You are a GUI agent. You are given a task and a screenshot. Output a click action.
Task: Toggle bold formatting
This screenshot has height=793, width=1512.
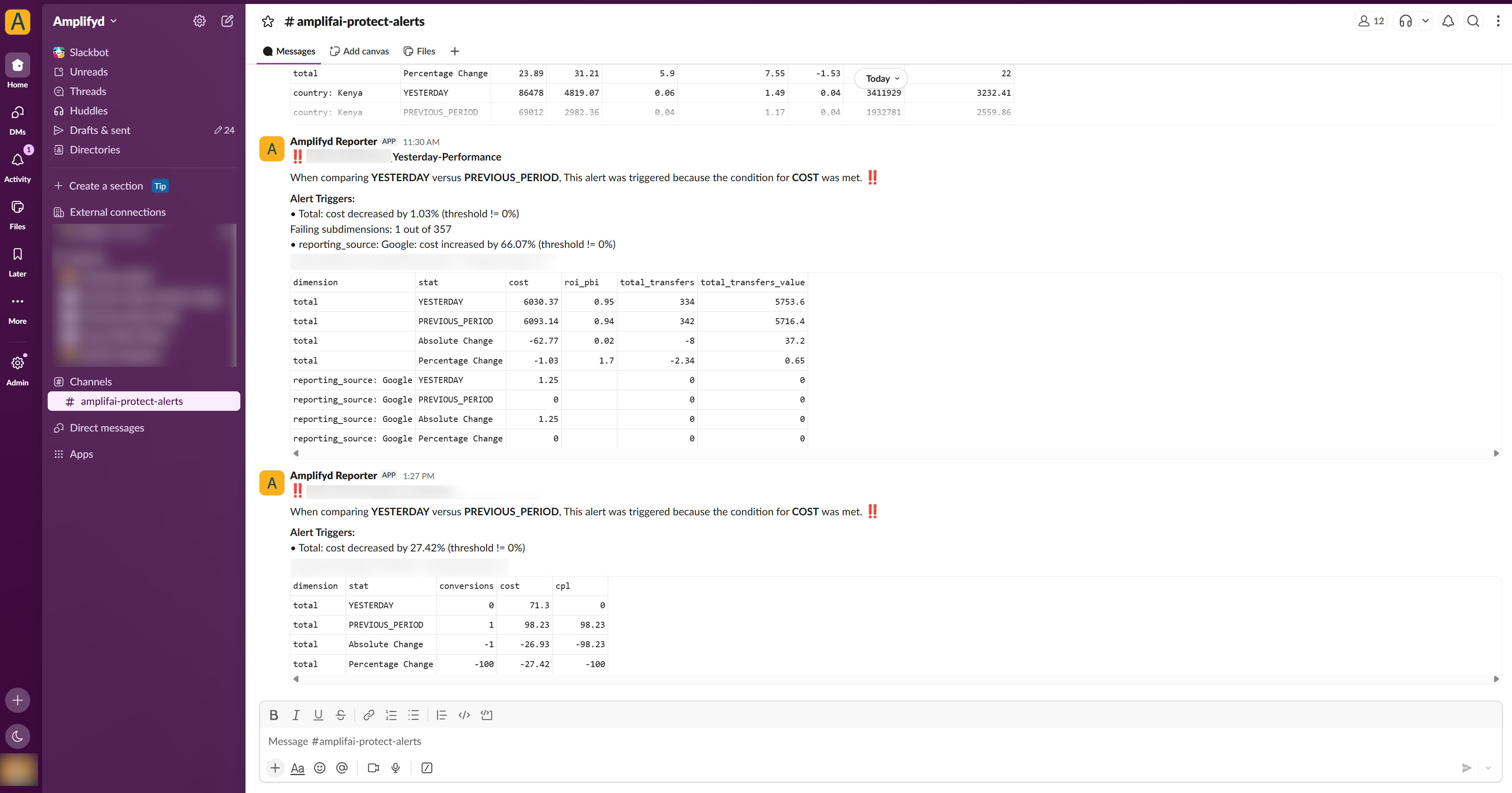274,715
